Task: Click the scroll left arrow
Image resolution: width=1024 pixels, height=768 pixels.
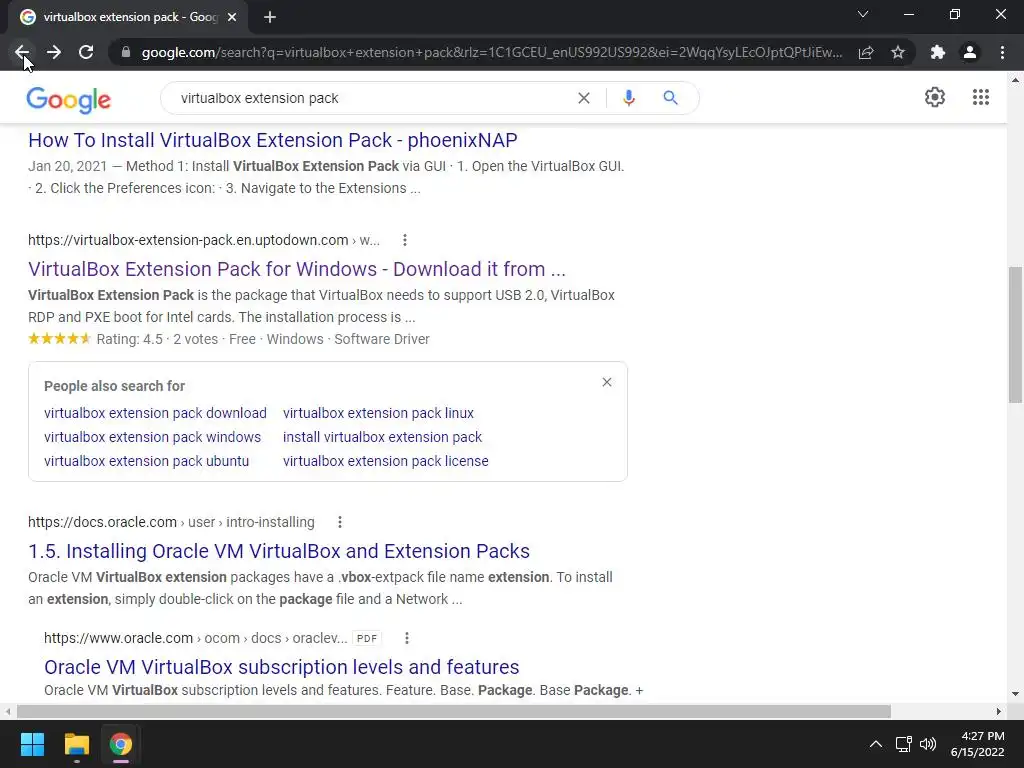Action: [8, 711]
